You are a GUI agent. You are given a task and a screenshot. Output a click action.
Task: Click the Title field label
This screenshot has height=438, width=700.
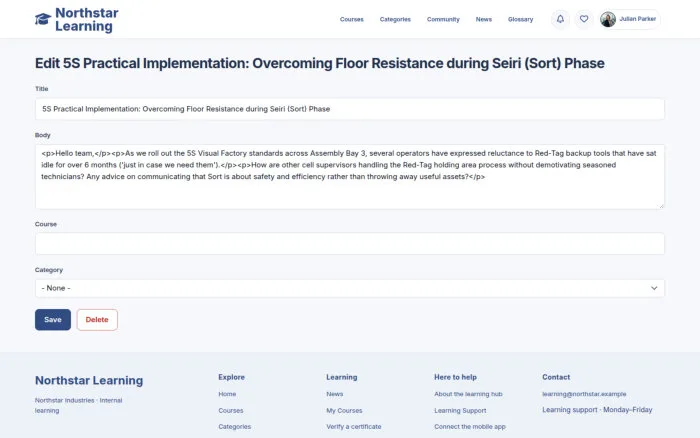[x=42, y=88]
